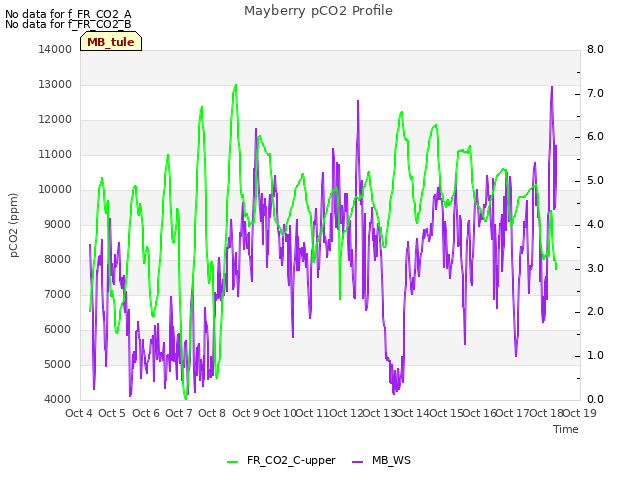The height and width of the screenshot is (480, 640).
Task: Click the 7.0 right axis value
Action: (595, 93)
